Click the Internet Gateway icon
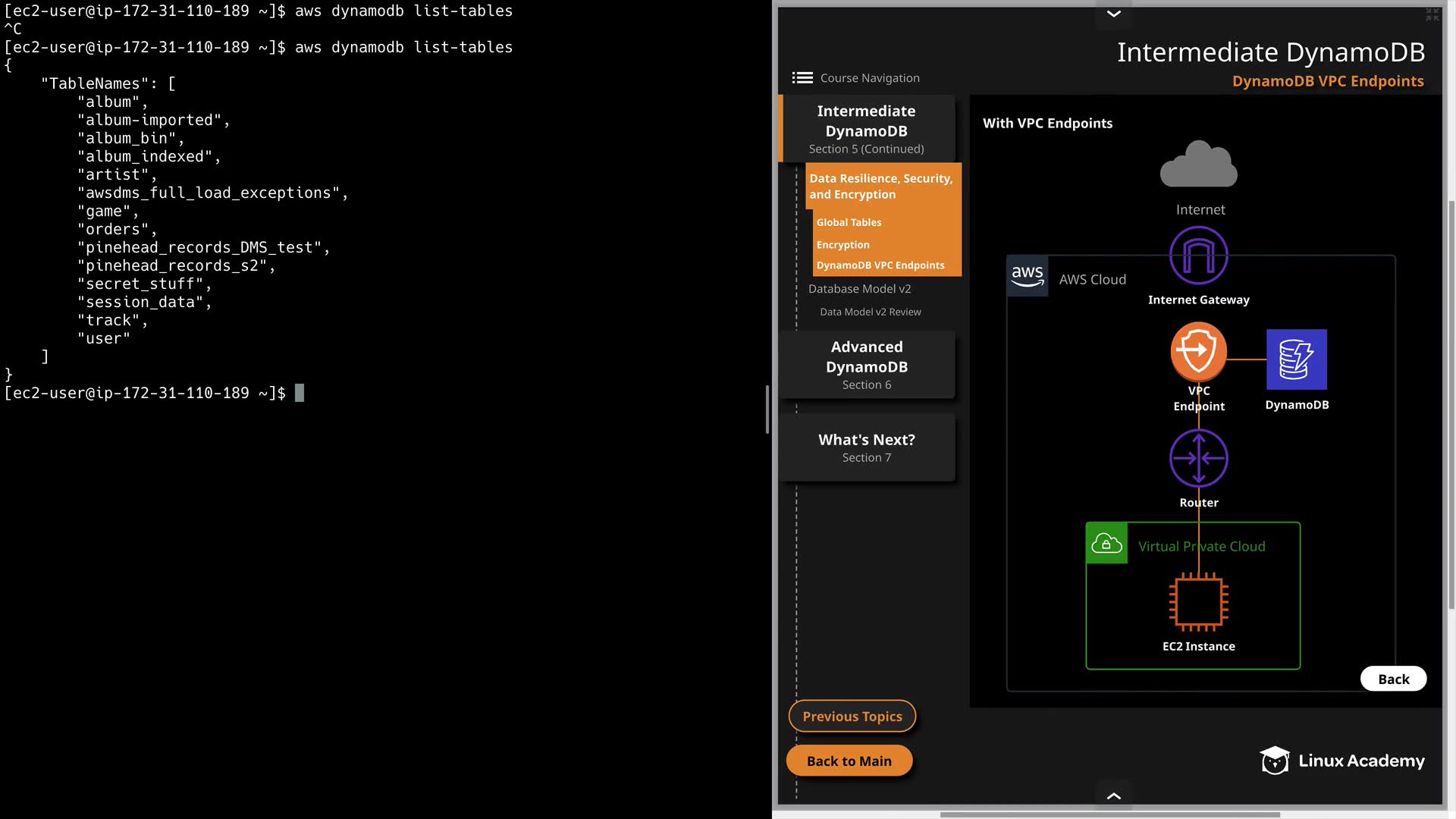 (1198, 256)
